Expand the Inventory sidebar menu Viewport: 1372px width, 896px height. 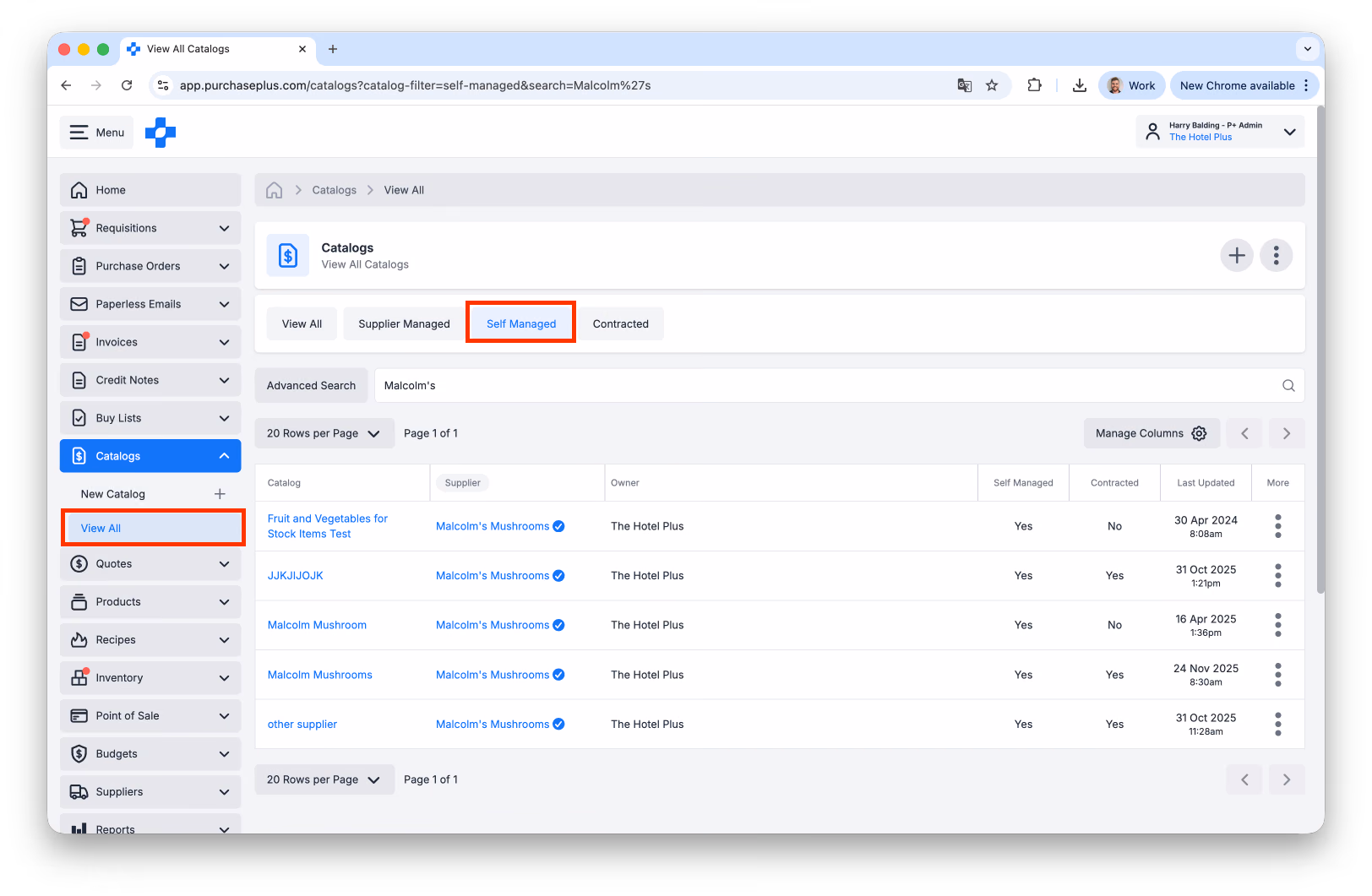(x=150, y=678)
